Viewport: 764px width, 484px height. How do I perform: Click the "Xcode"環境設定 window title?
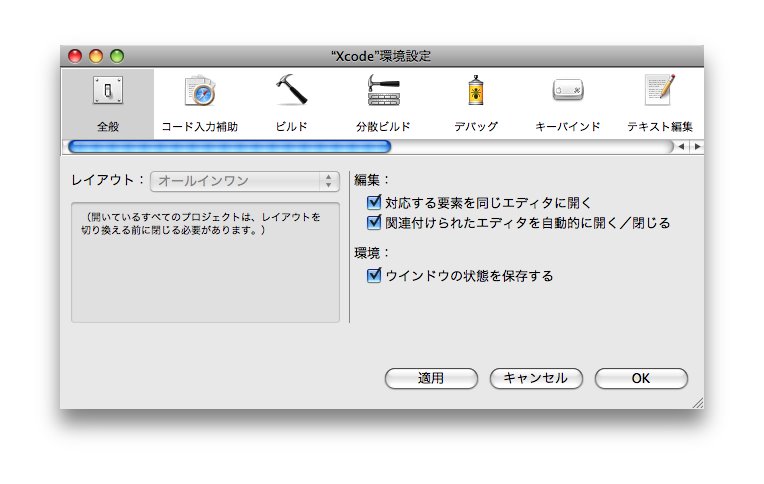pos(382,56)
